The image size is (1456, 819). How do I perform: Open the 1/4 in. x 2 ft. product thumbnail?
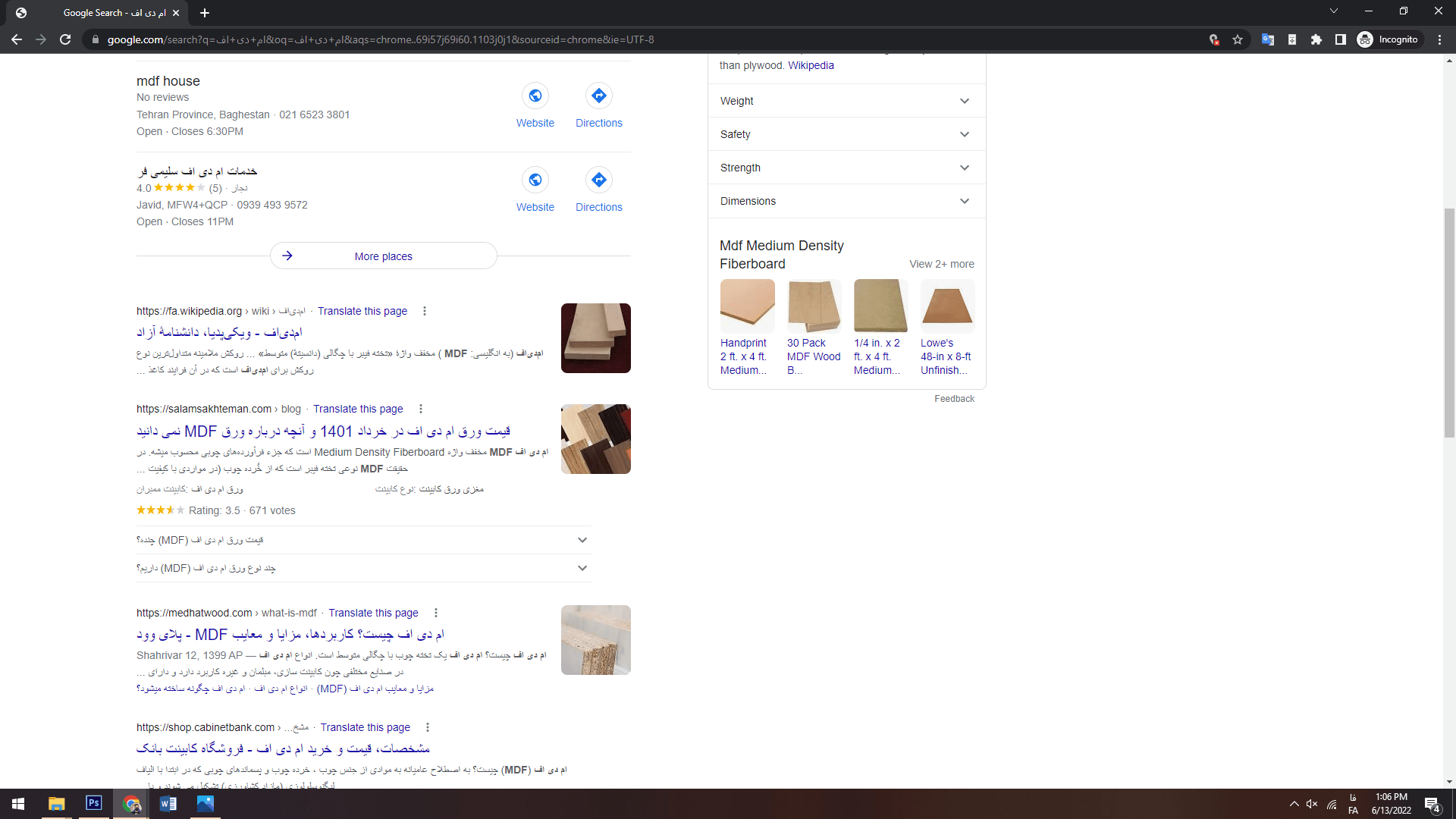[881, 306]
